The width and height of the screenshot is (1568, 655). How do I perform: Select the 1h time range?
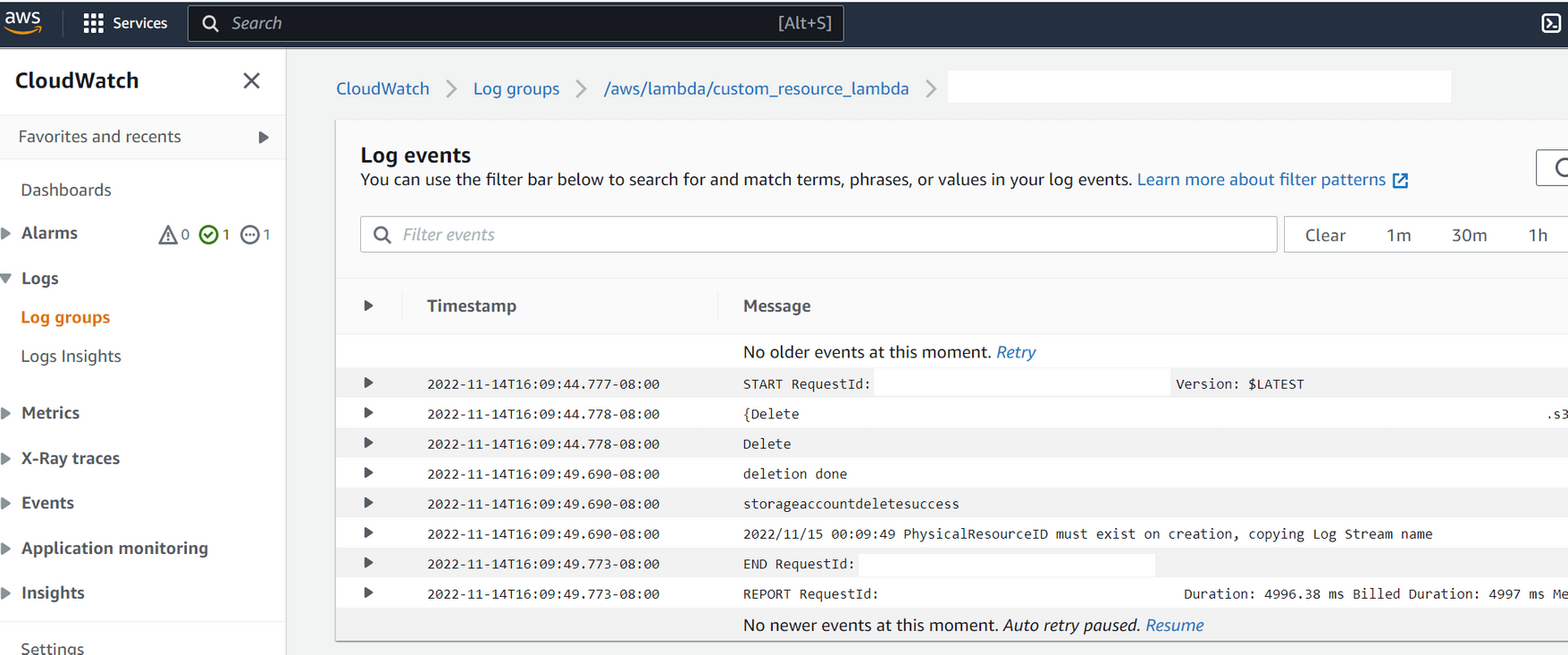(1538, 235)
